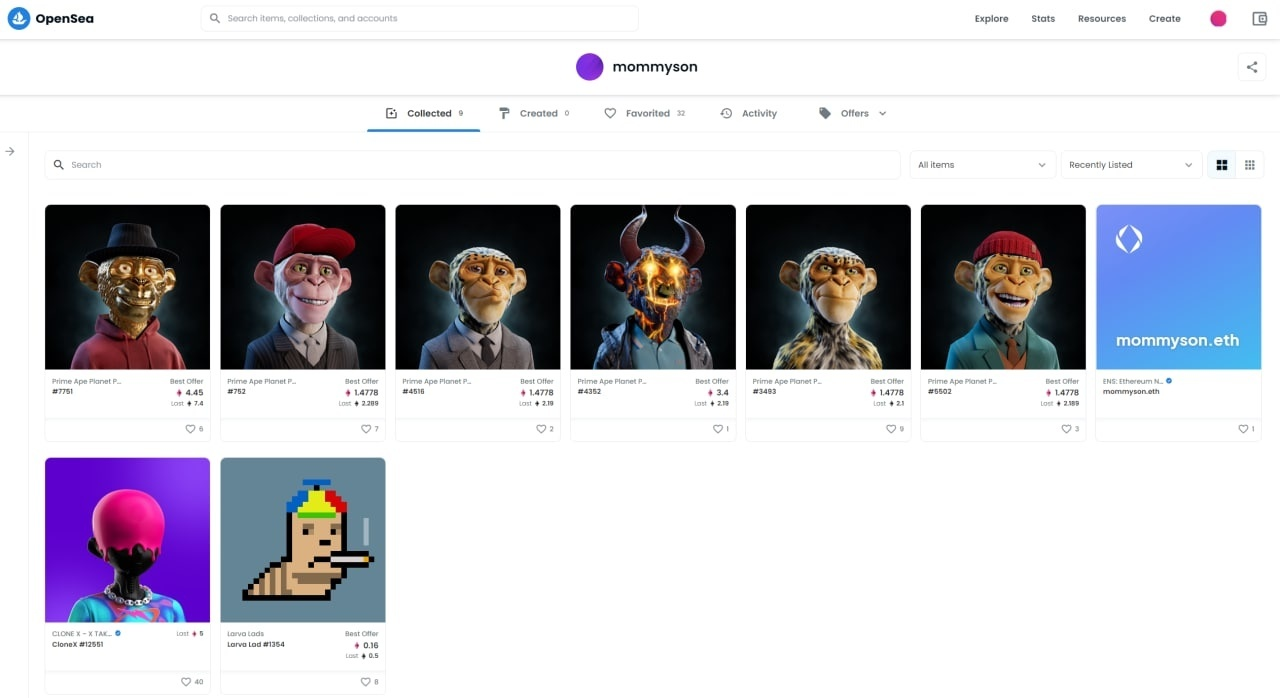Favorite Prime Ape #4516 heart

[541, 429]
